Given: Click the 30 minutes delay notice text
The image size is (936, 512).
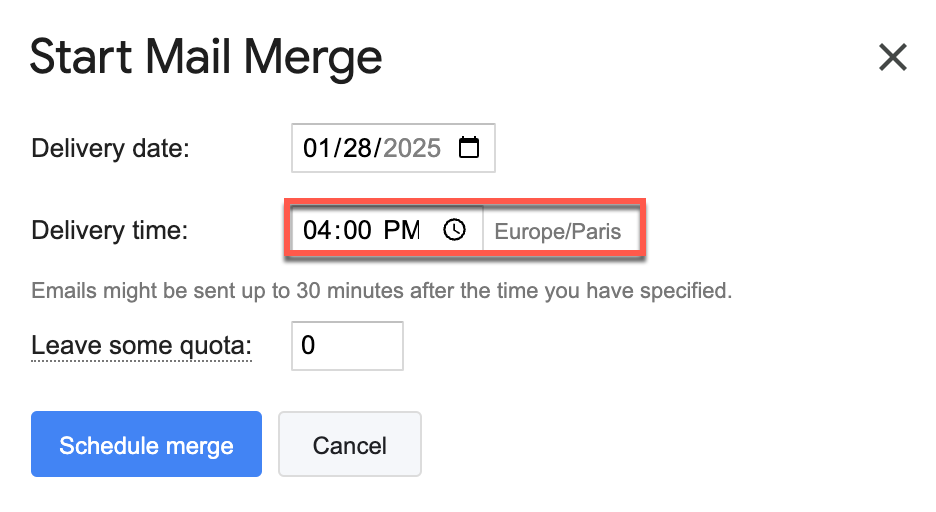Looking at the screenshot, I should pos(382,292).
